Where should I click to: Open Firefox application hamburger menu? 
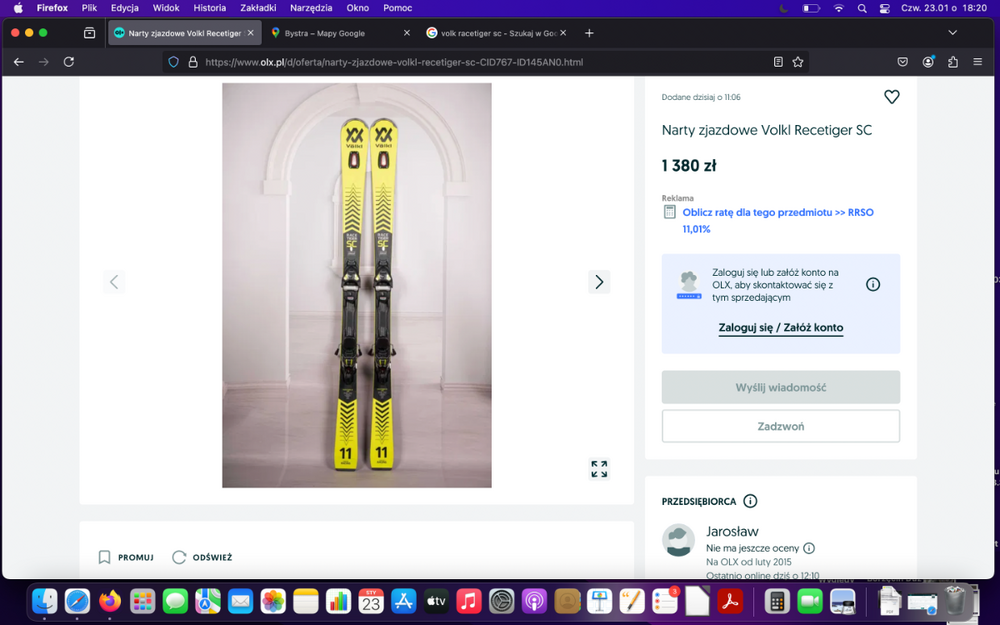point(978,62)
